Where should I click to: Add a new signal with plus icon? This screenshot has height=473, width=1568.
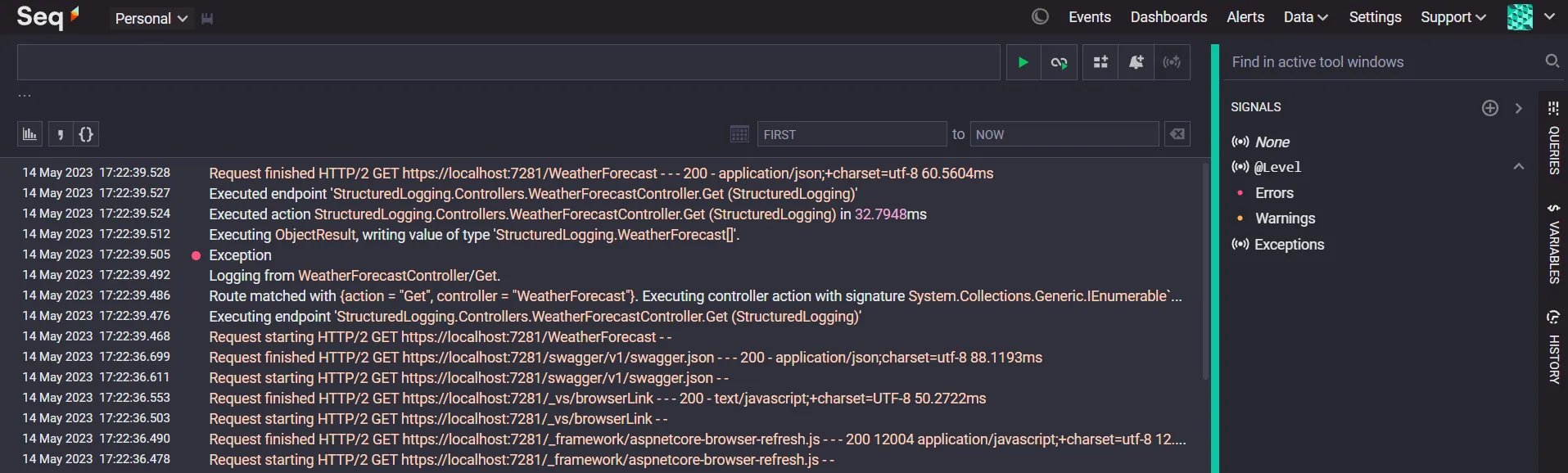[x=1490, y=108]
